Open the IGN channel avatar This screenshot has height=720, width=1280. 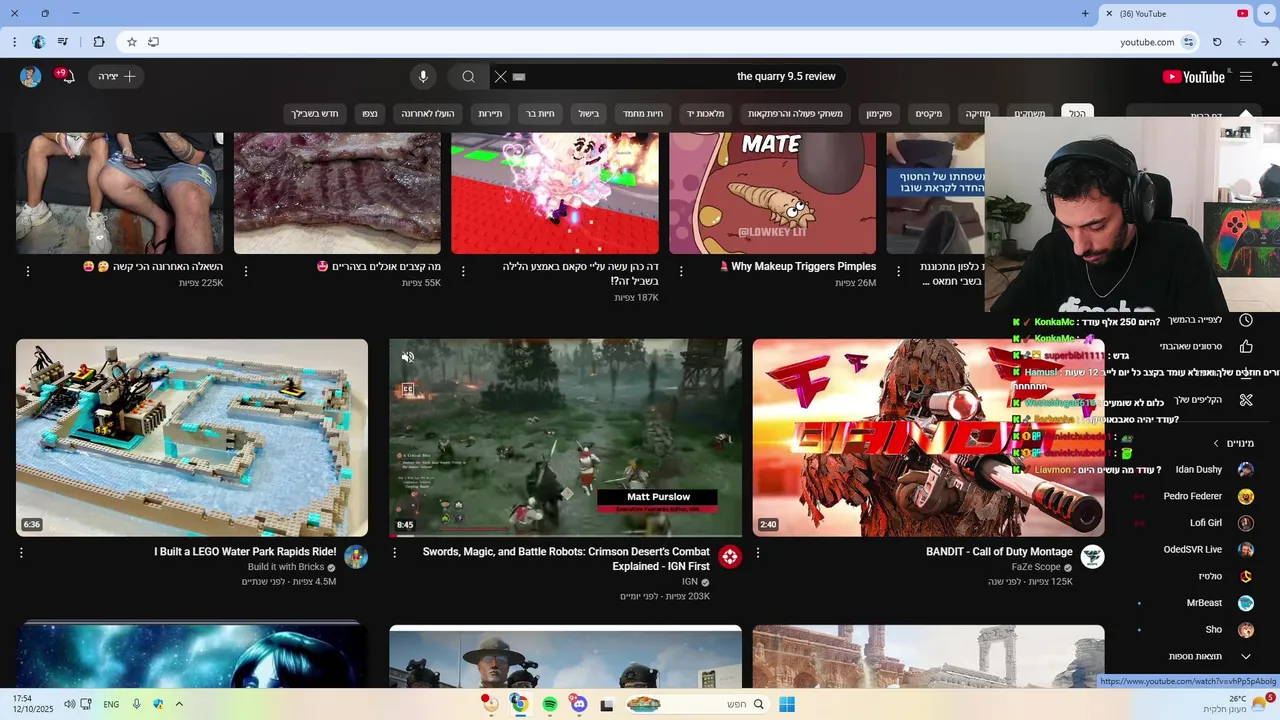coord(730,557)
